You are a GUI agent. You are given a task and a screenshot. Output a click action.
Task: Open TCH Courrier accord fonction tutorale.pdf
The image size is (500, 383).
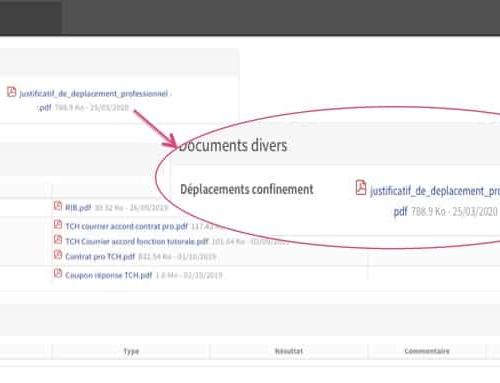pyautogui.click(x=137, y=241)
